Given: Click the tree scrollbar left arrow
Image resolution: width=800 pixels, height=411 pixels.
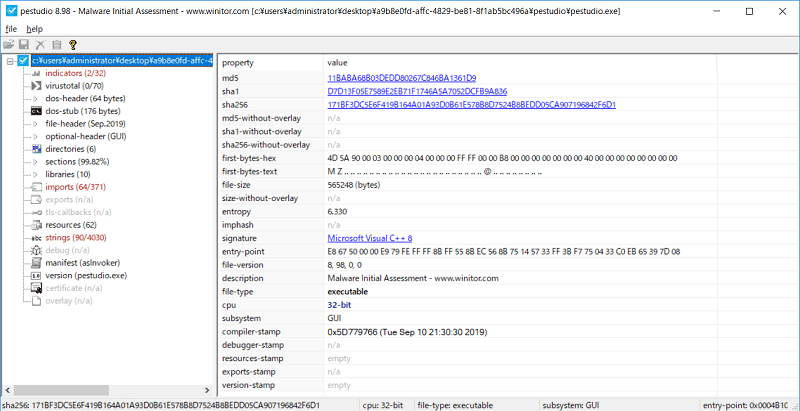Looking at the screenshot, I should point(6,390).
